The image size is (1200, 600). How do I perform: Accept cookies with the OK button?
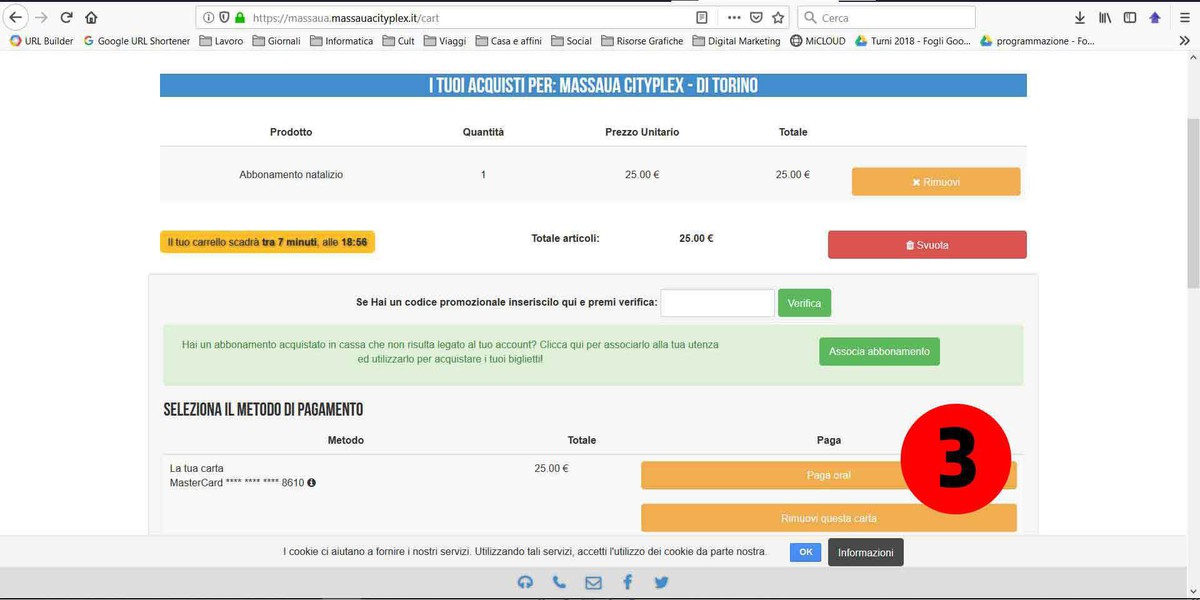pos(805,552)
